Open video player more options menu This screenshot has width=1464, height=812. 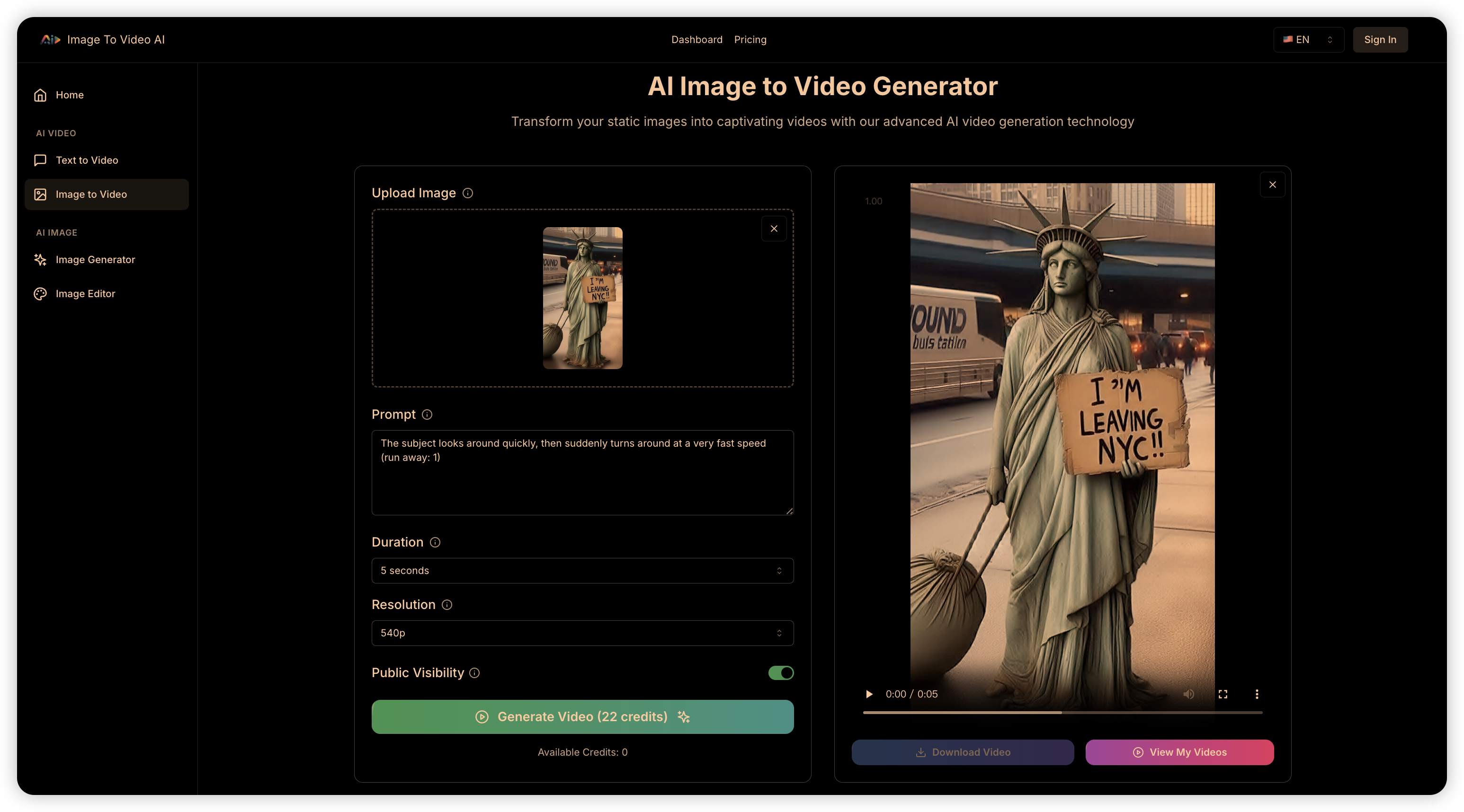[x=1257, y=694]
